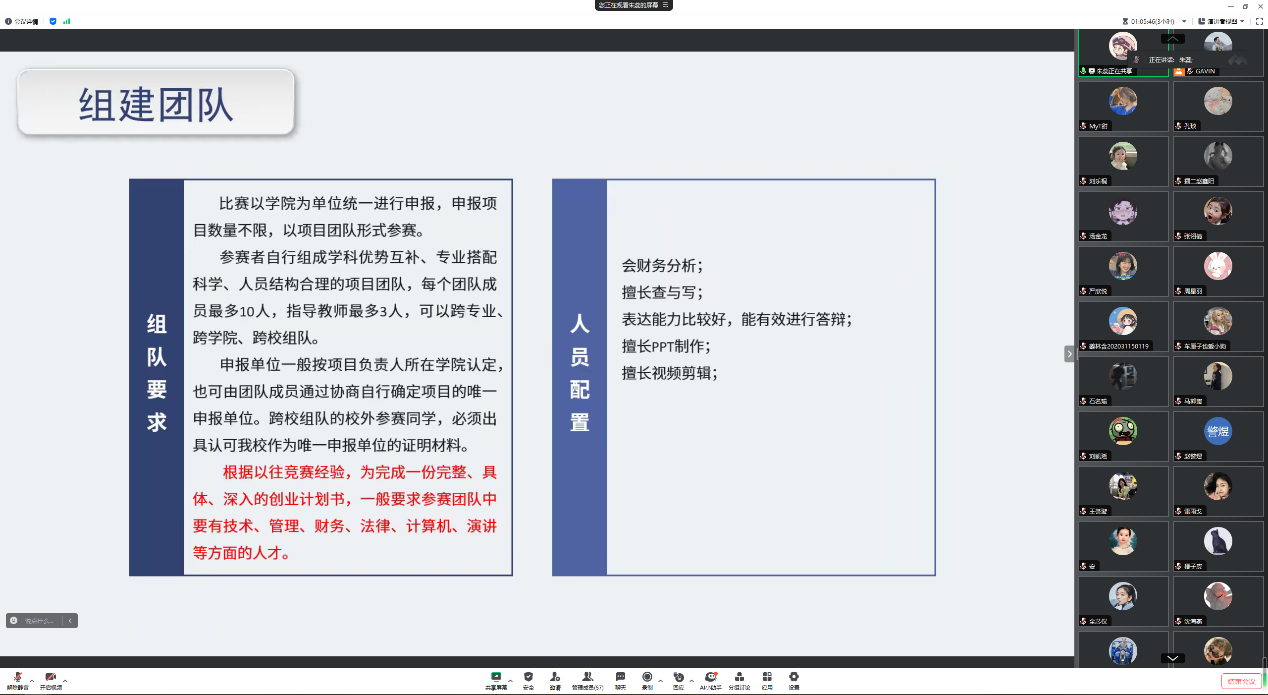The width and height of the screenshot is (1268, 695).
Task: Click the meeting info icon top left
Action: click(x=9, y=21)
